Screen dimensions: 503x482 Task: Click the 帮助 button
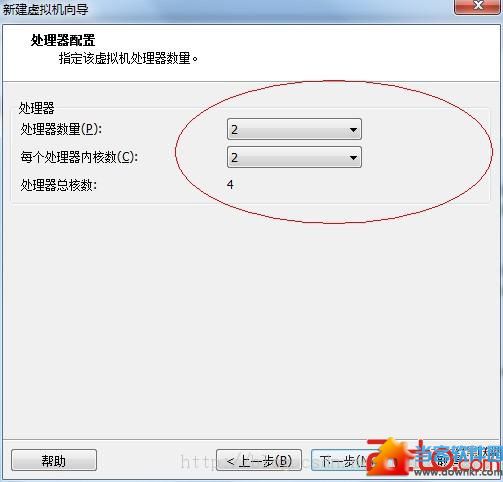click(x=54, y=460)
